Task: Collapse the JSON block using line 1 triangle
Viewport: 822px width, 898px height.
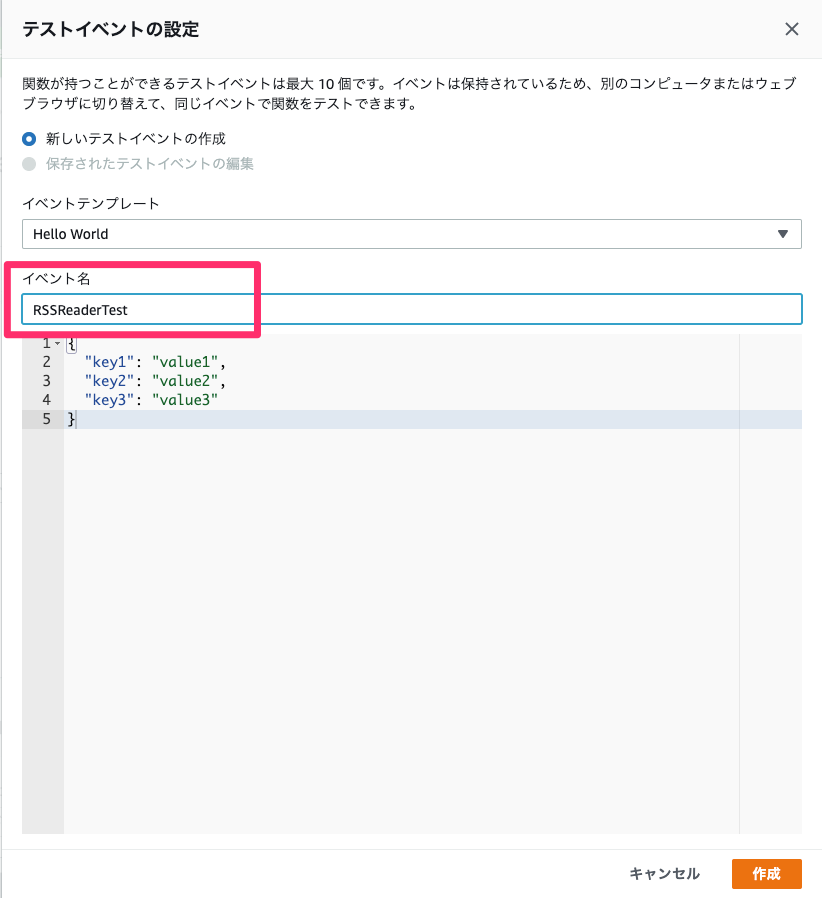Action: (x=56, y=342)
